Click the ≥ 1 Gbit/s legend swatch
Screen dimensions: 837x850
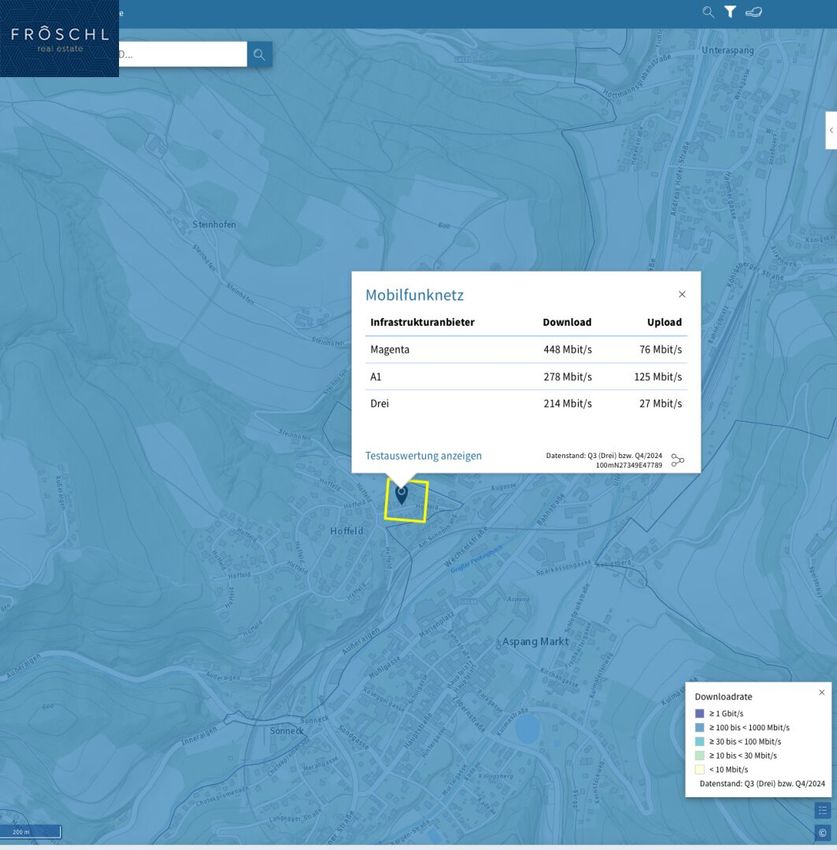(x=700, y=713)
